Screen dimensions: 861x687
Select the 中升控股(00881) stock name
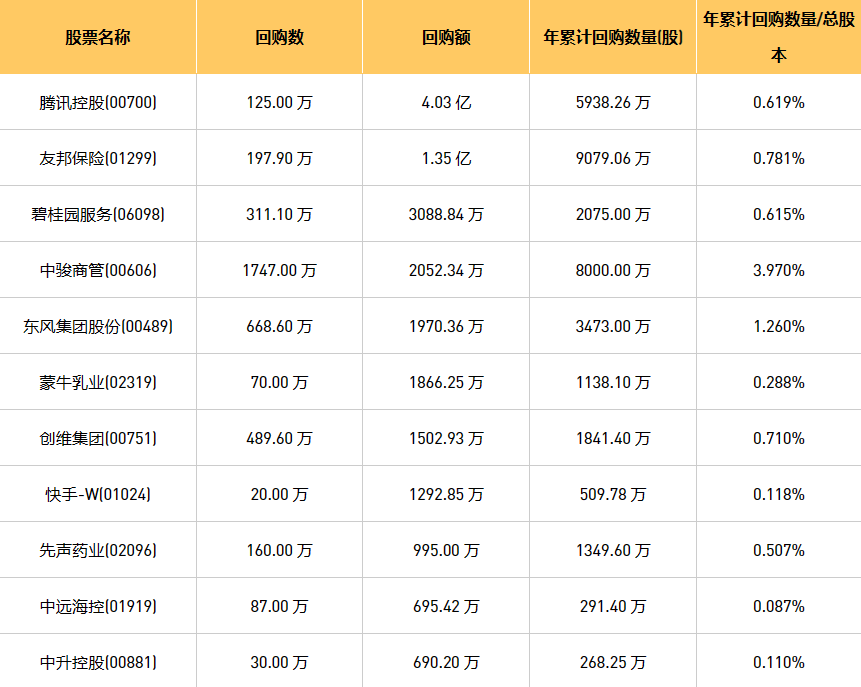click(98, 662)
